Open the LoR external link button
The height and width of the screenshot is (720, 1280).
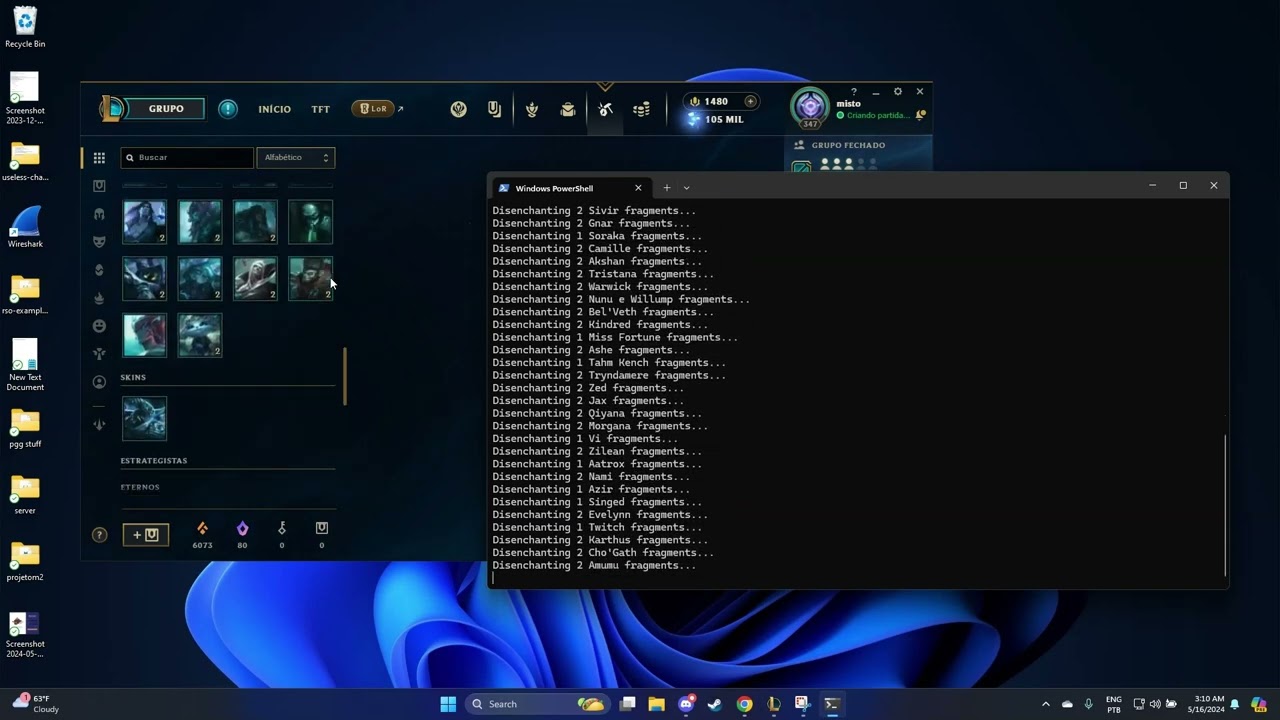pyautogui.click(x=377, y=108)
